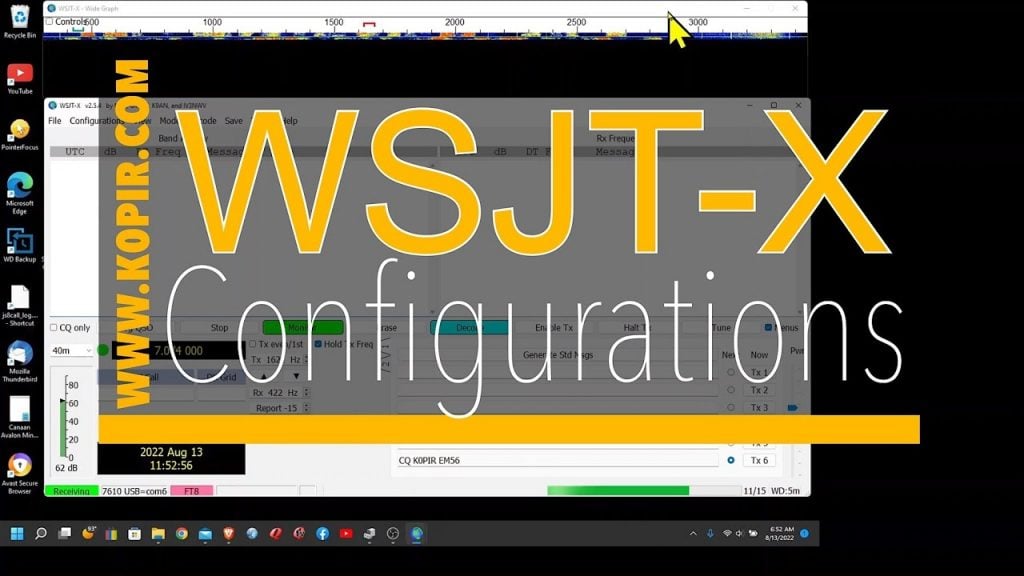Click the CQ K0PIR EM56 message field

coord(557,460)
